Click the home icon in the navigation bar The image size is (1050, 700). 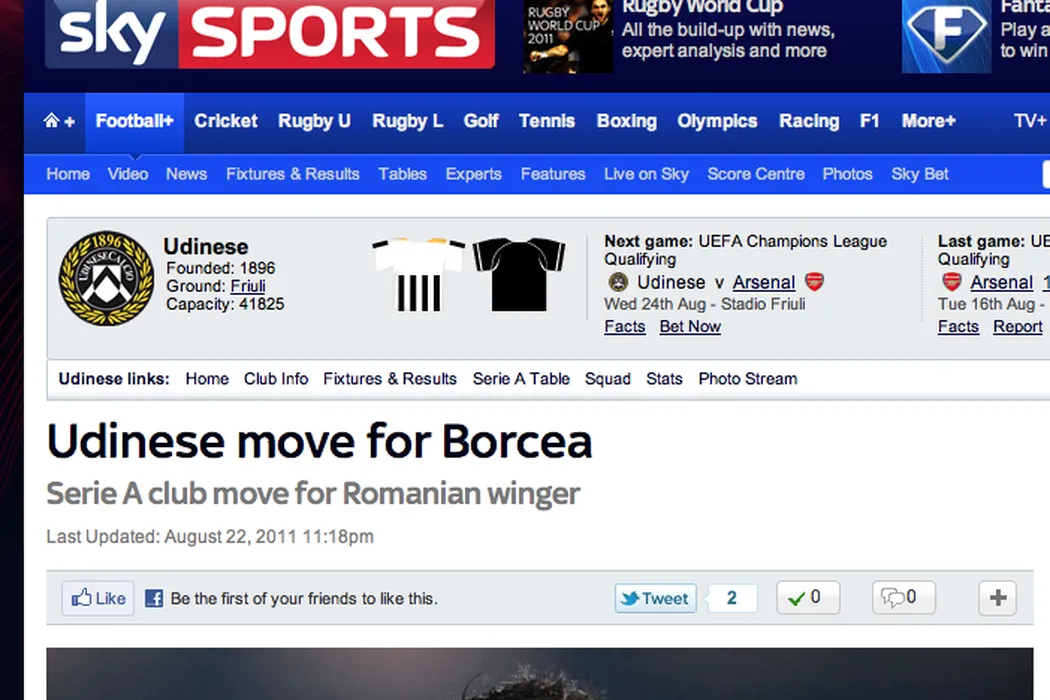(x=52, y=121)
